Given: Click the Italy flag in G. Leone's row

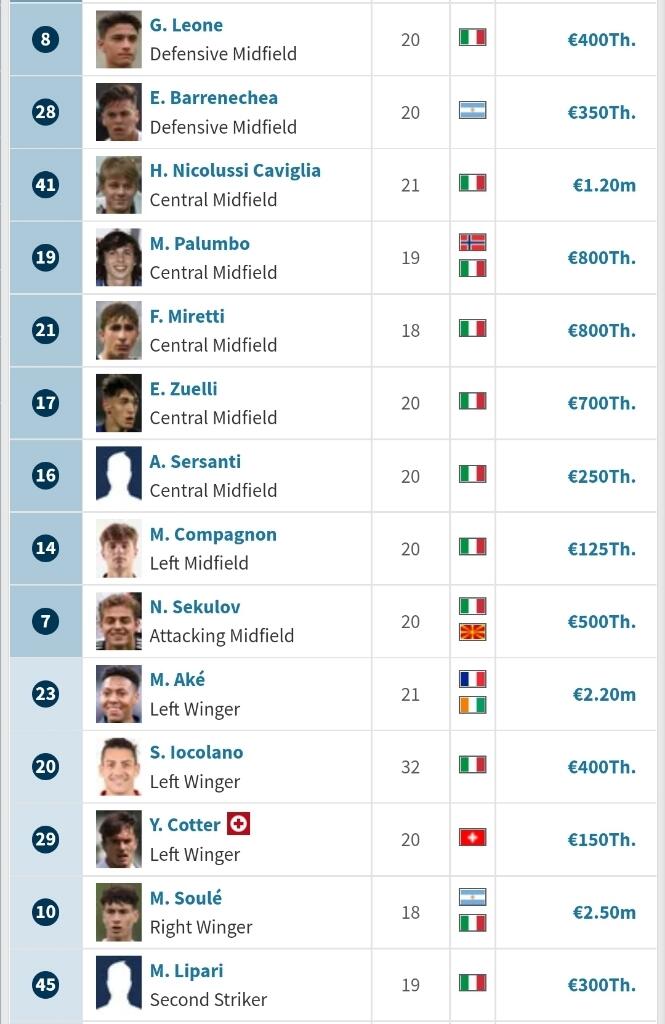Looking at the screenshot, I should coord(472,37).
